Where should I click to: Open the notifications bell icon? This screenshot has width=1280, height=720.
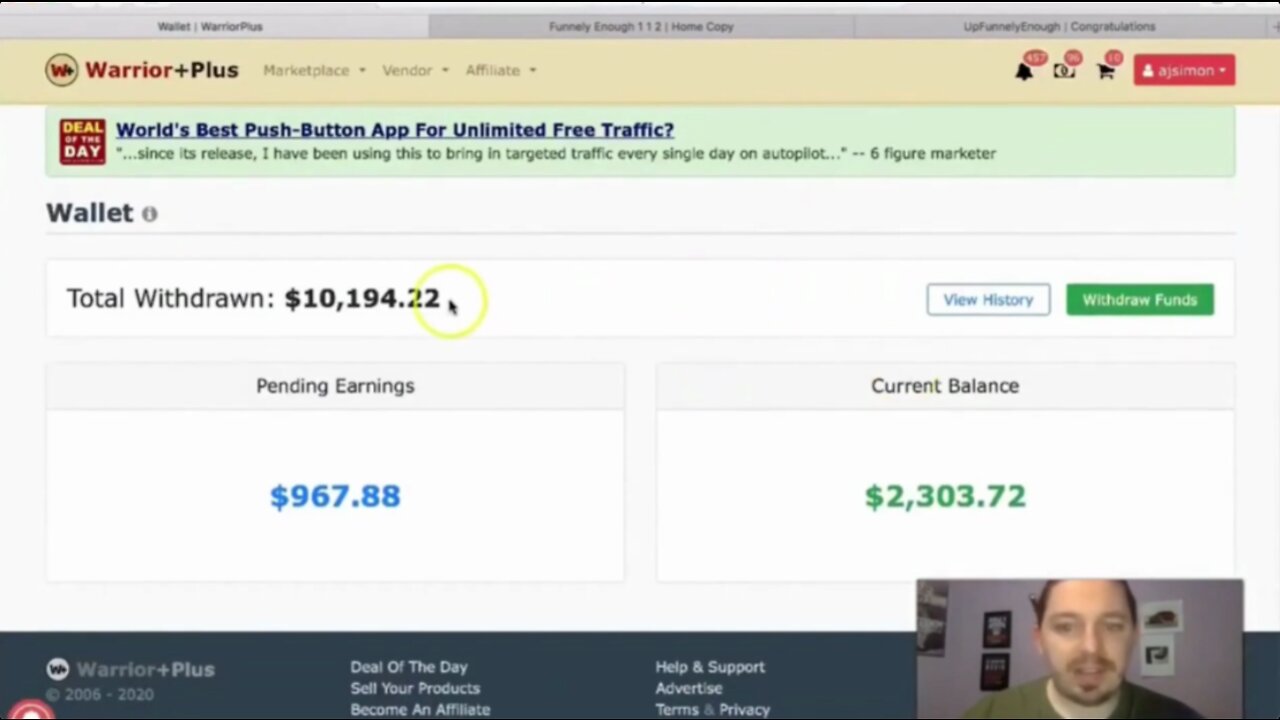[1024, 71]
